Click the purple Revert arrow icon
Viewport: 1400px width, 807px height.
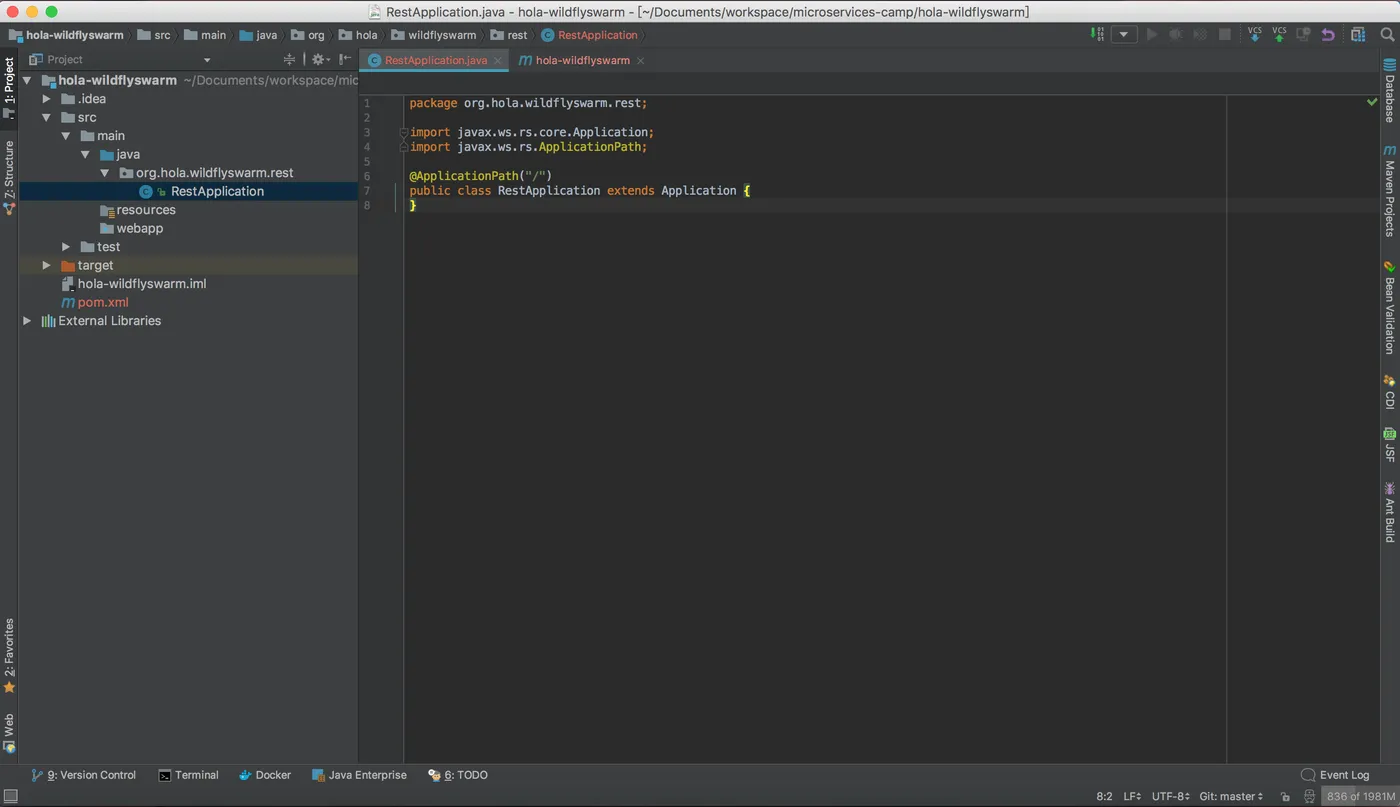(1328, 35)
